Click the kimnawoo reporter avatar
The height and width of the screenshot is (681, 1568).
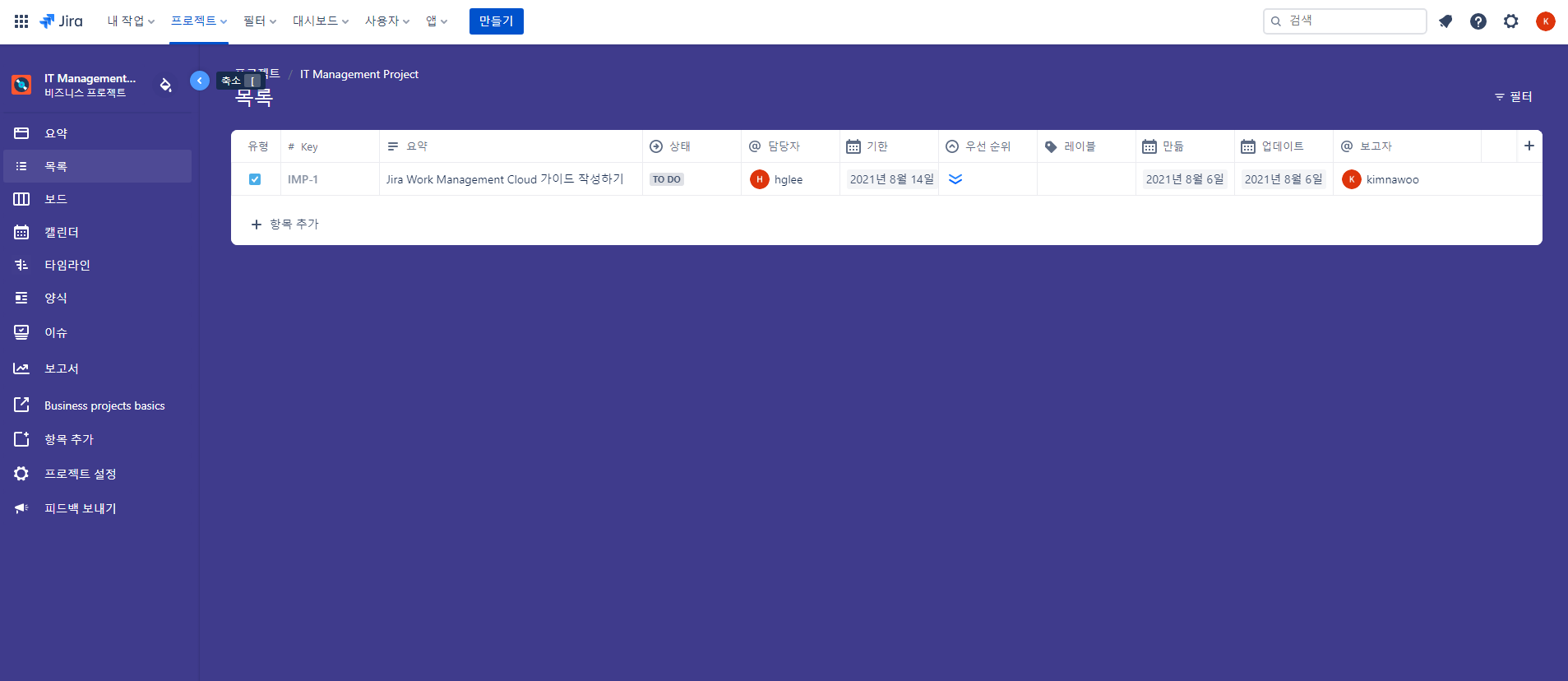[1352, 179]
